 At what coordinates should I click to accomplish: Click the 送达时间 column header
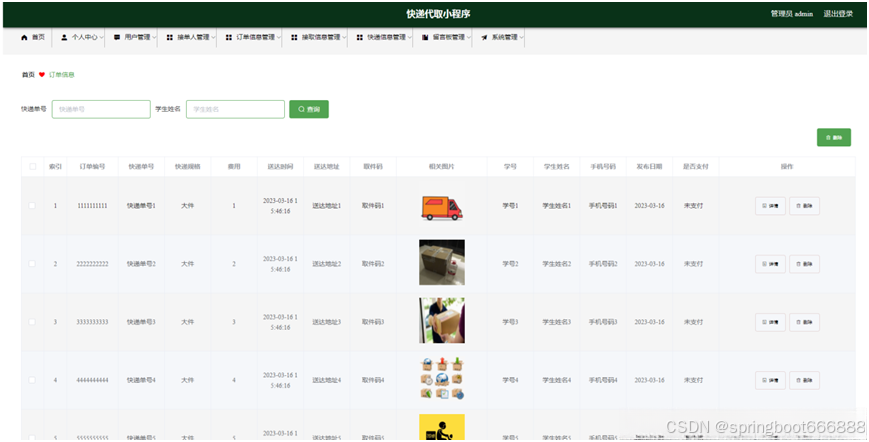pos(280,166)
